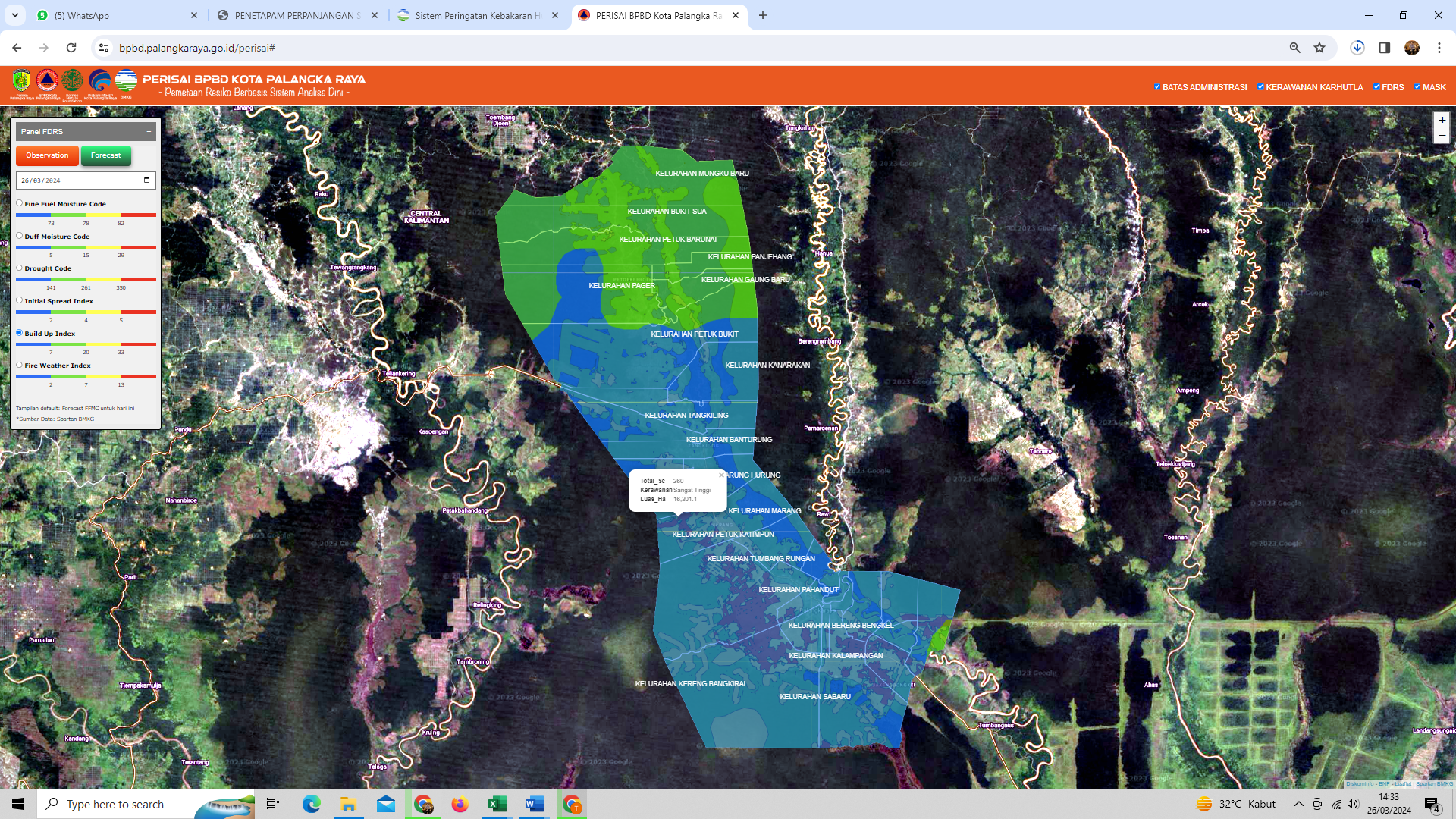Toggle KERAWANAN KARHUTLA layer checkbox
1456x819 pixels.
click(1260, 86)
